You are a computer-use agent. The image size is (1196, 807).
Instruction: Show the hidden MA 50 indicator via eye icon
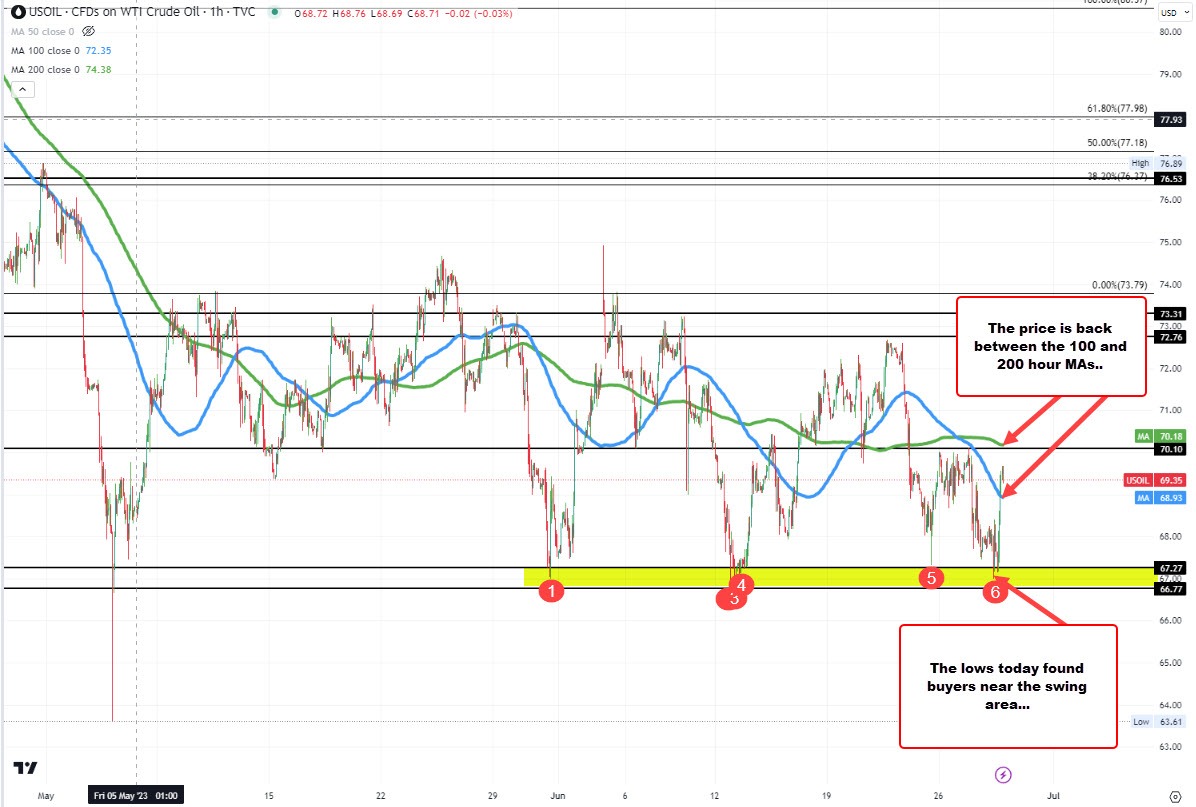pos(88,31)
